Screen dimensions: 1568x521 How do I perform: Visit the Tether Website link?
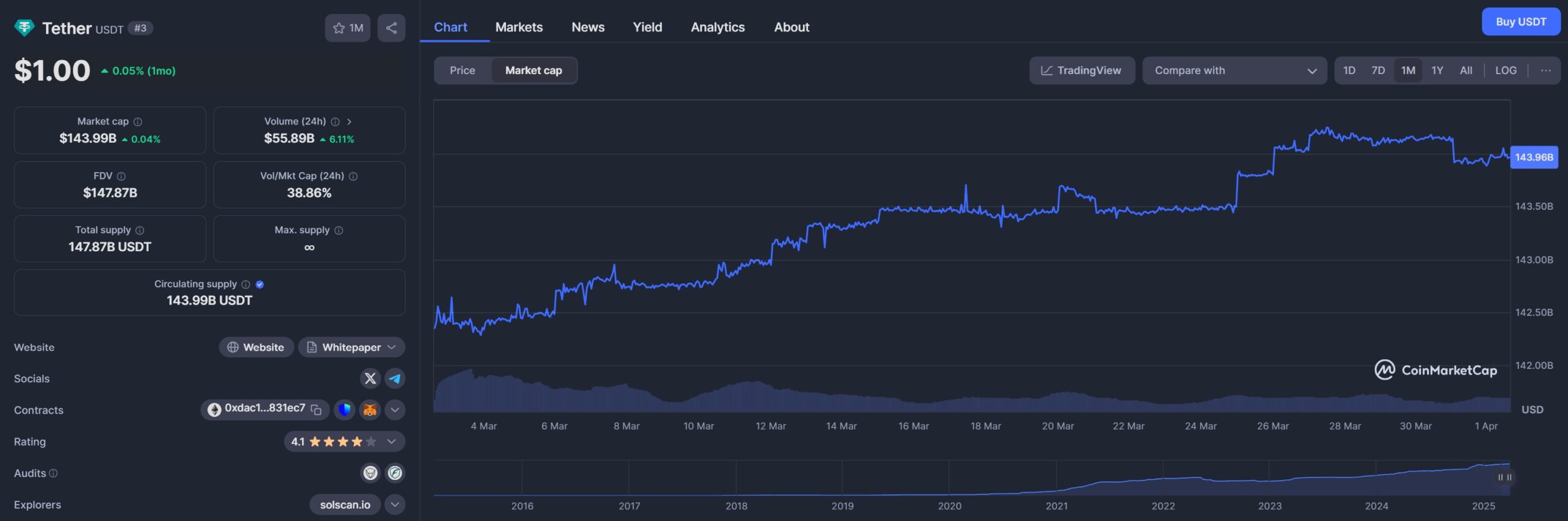257,348
